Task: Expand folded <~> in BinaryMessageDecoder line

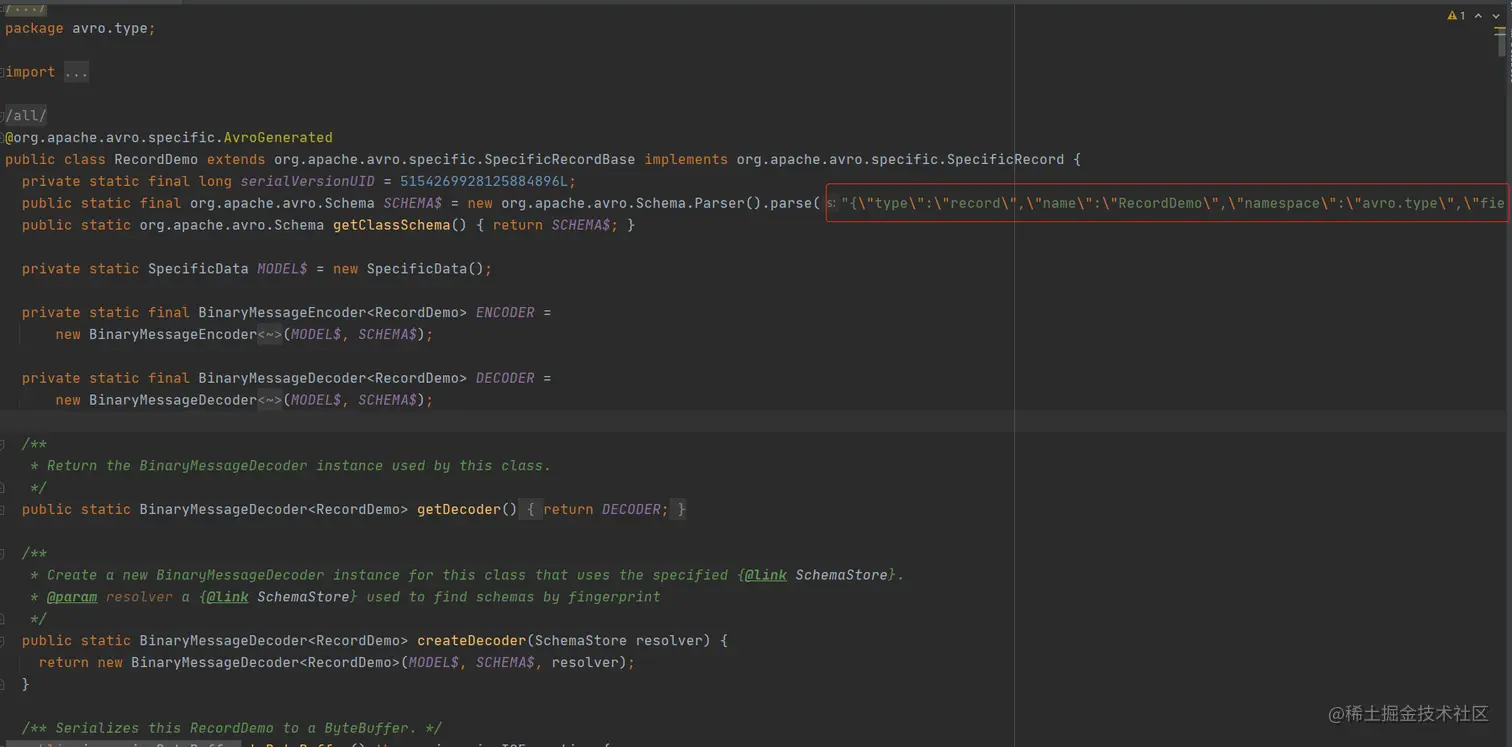Action: pyautogui.click(x=270, y=400)
